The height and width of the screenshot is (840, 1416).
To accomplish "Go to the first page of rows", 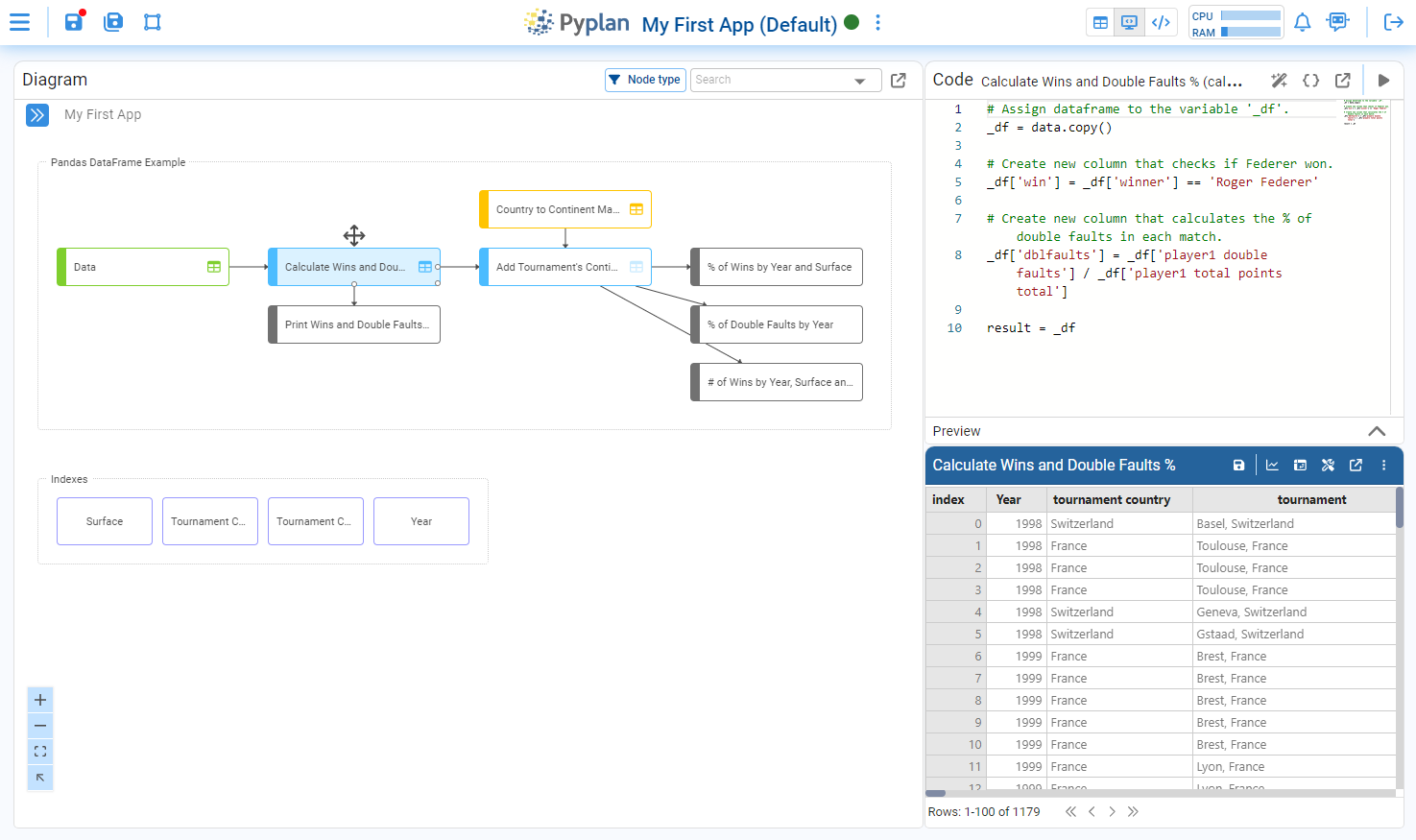I will [x=1070, y=812].
